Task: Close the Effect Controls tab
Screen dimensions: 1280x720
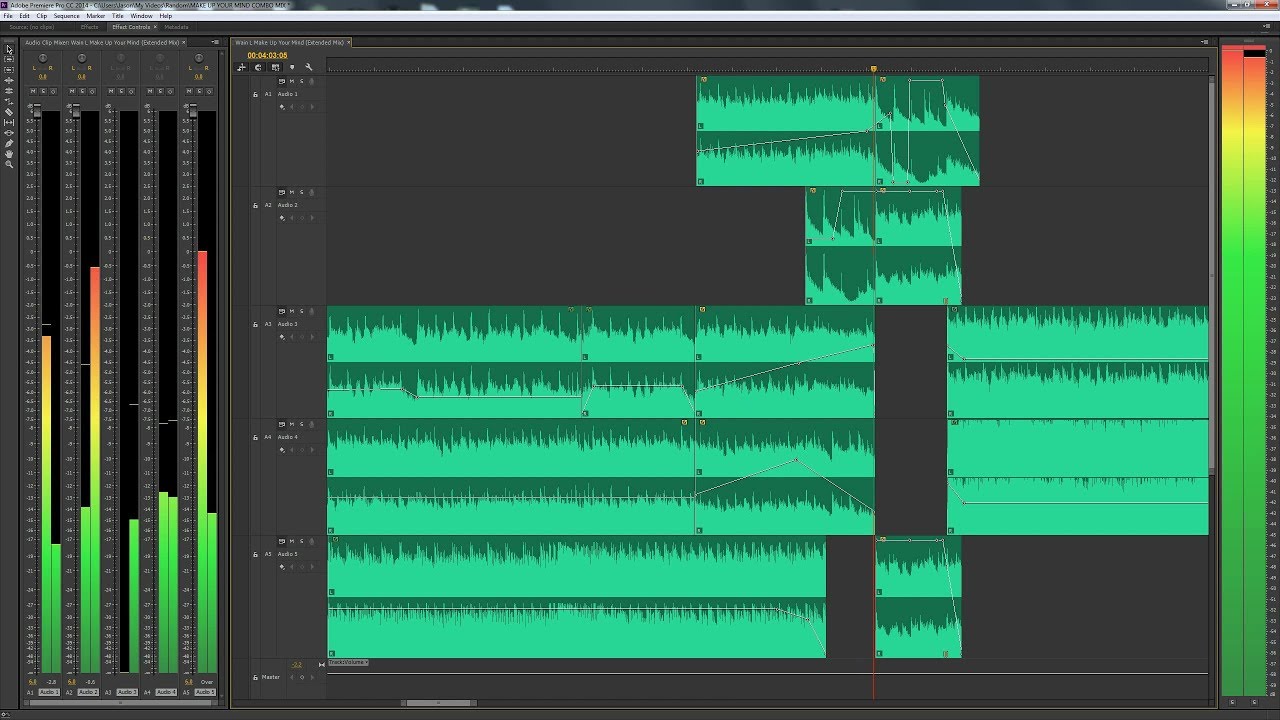Action: pyautogui.click(x=155, y=27)
